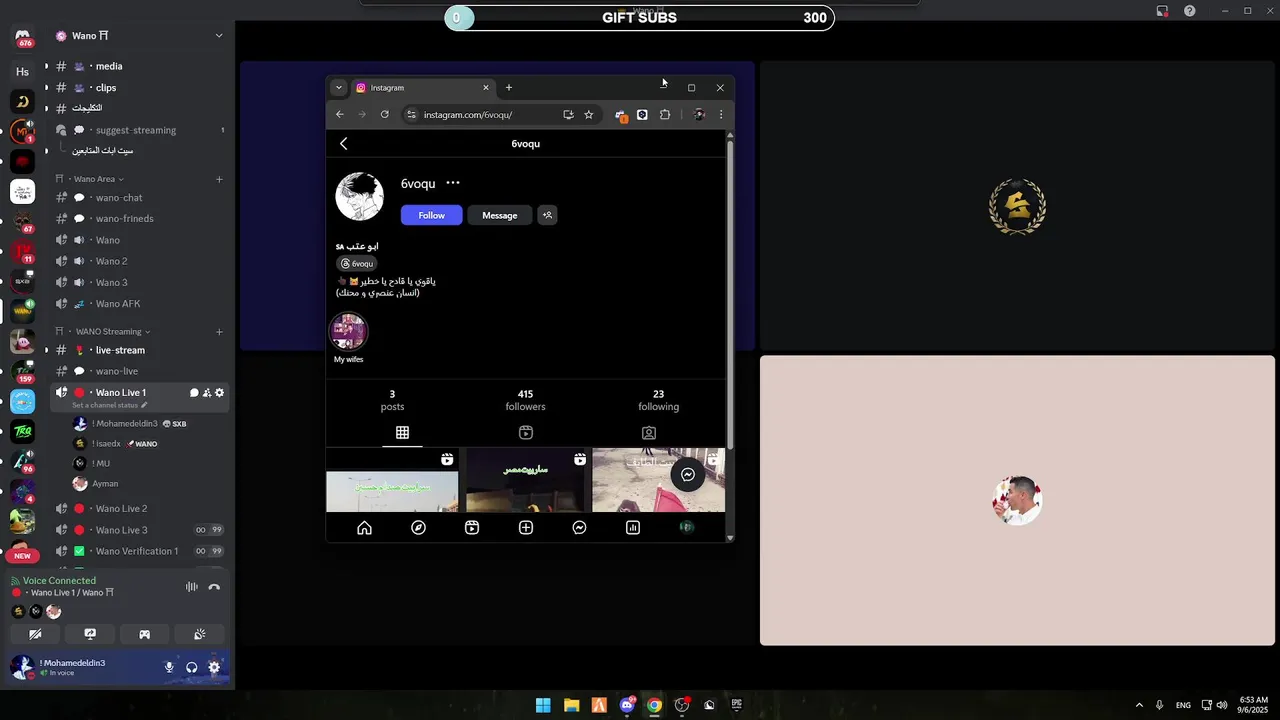Open Discord noise suppression waveform icon
The image size is (1280, 720).
[x=191, y=587]
